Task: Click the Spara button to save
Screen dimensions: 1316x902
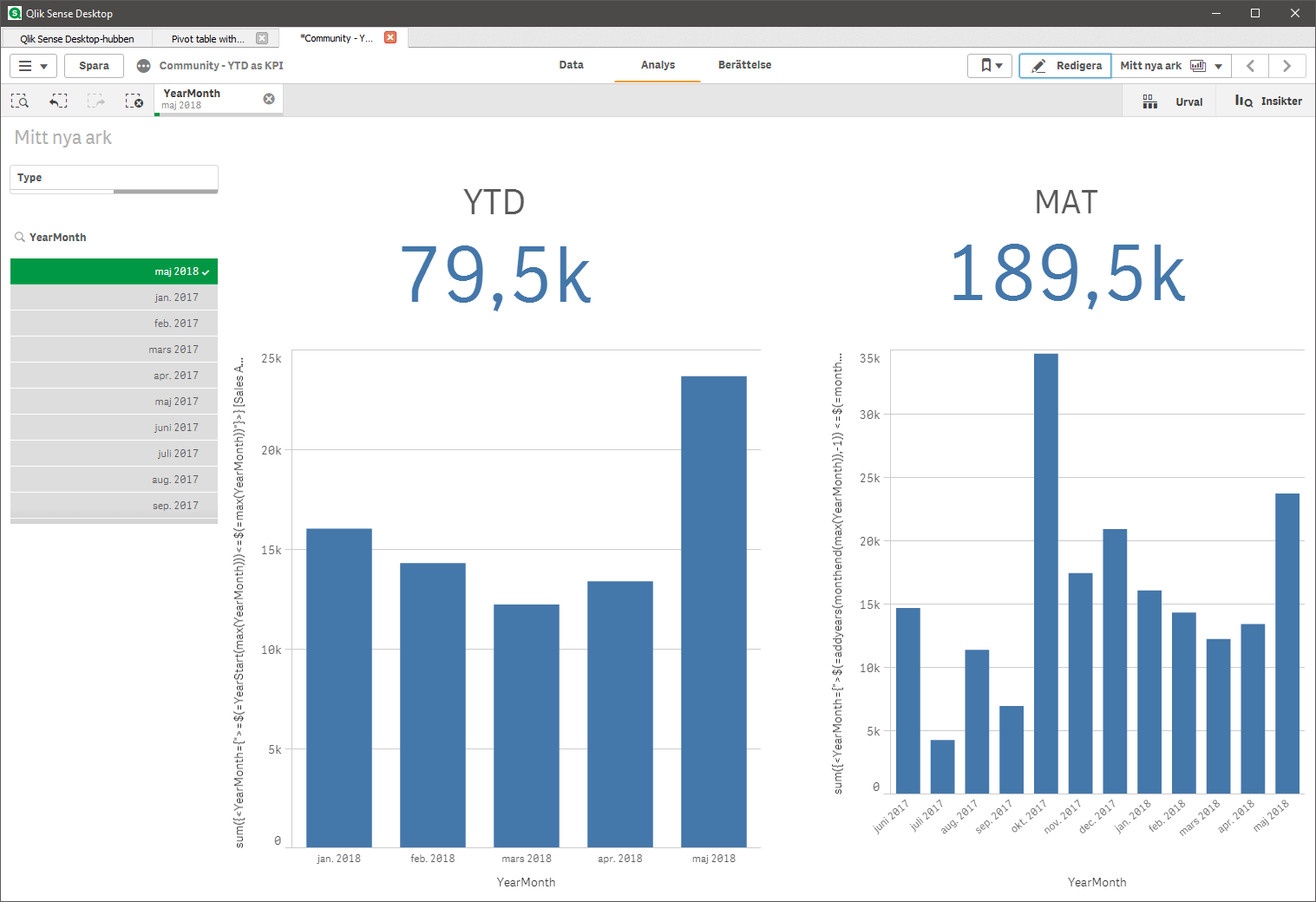Action: click(x=94, y=65)
